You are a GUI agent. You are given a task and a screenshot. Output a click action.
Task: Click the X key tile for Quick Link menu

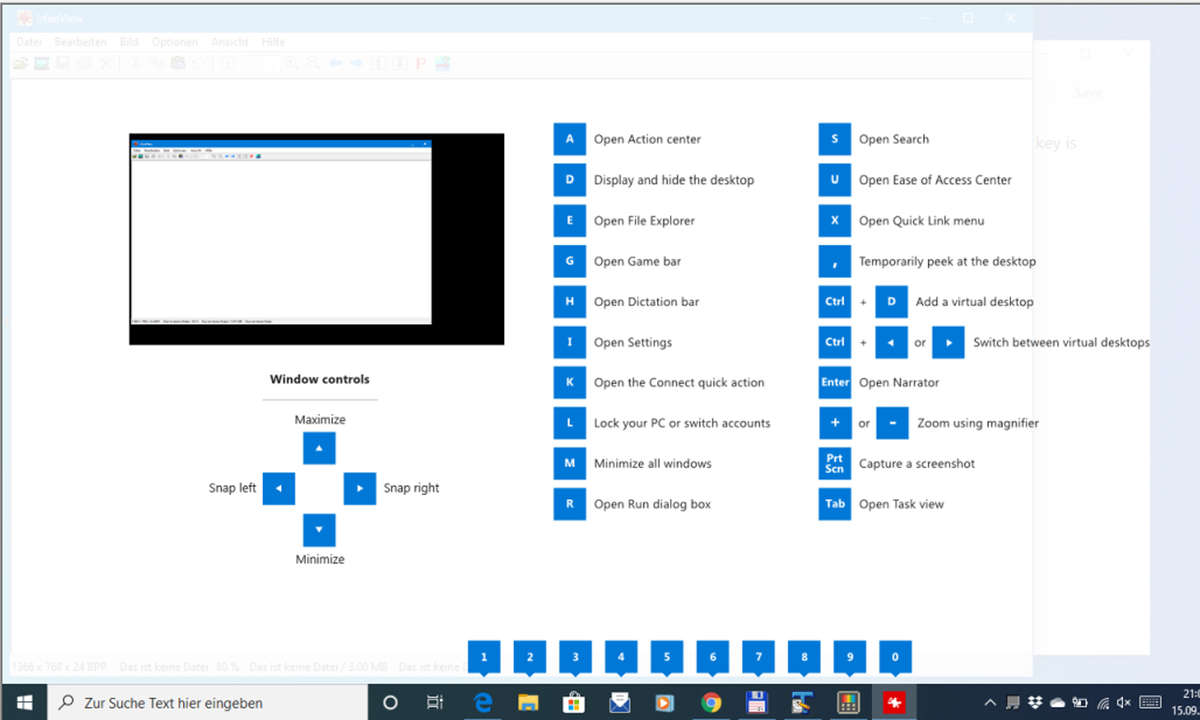pos(834,220)
